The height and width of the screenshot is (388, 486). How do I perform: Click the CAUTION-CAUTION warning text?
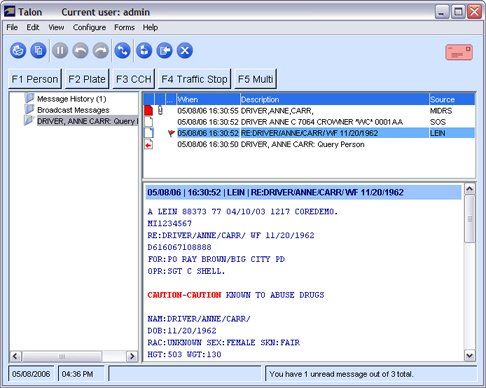pyautogui.click(x=184, y=295)
